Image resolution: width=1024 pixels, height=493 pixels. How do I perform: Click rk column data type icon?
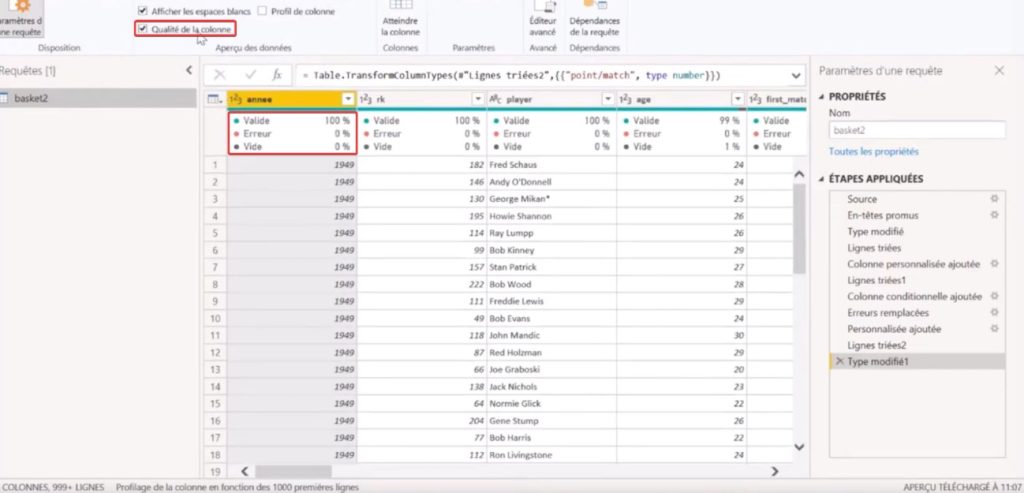[x=366, y=99]
